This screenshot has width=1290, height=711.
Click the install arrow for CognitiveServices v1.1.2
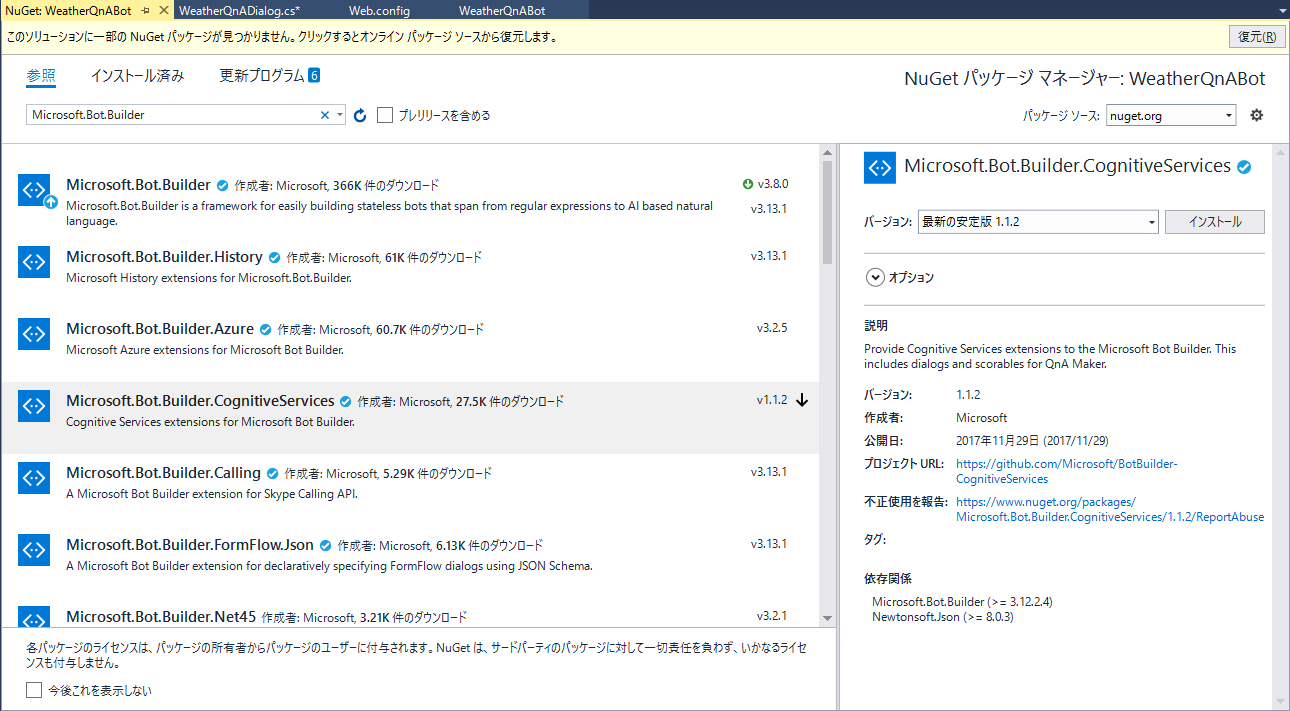tap(802, 400)
